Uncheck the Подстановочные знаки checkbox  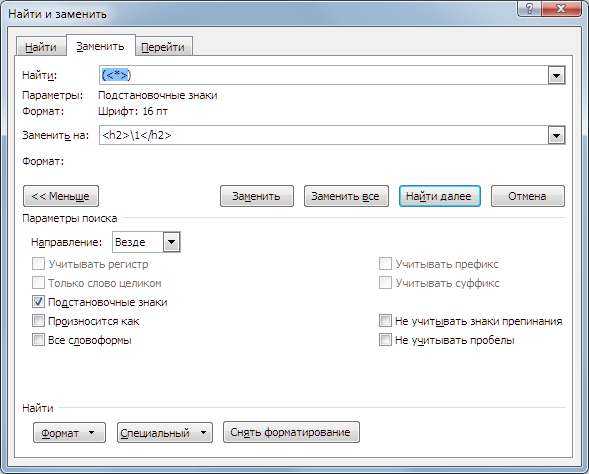coord(38,302)
